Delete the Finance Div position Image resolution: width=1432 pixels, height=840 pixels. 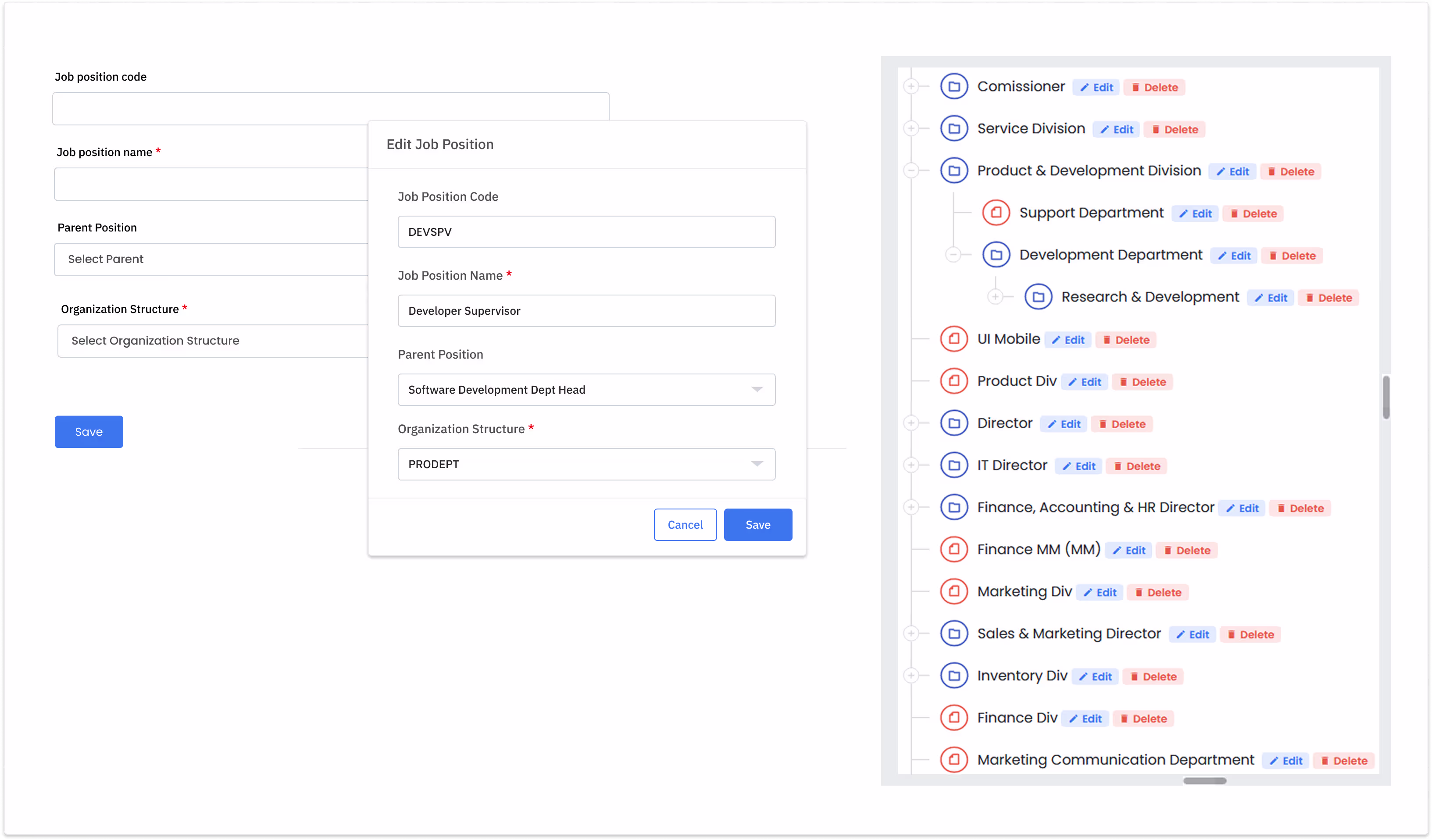point(1143,718)
